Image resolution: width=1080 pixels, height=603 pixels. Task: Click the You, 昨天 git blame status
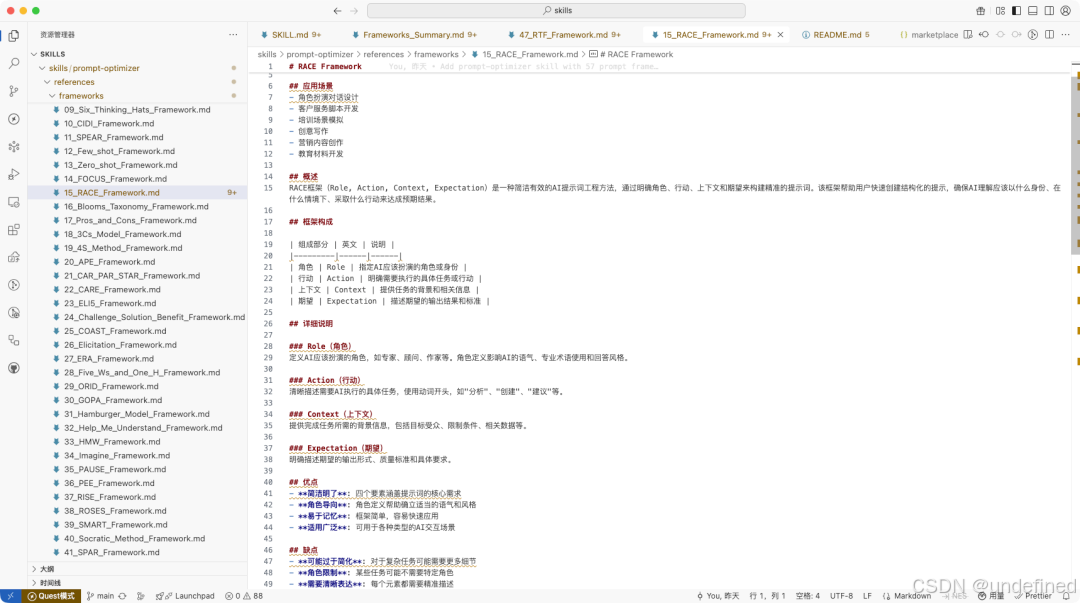[x=718, y=596]
